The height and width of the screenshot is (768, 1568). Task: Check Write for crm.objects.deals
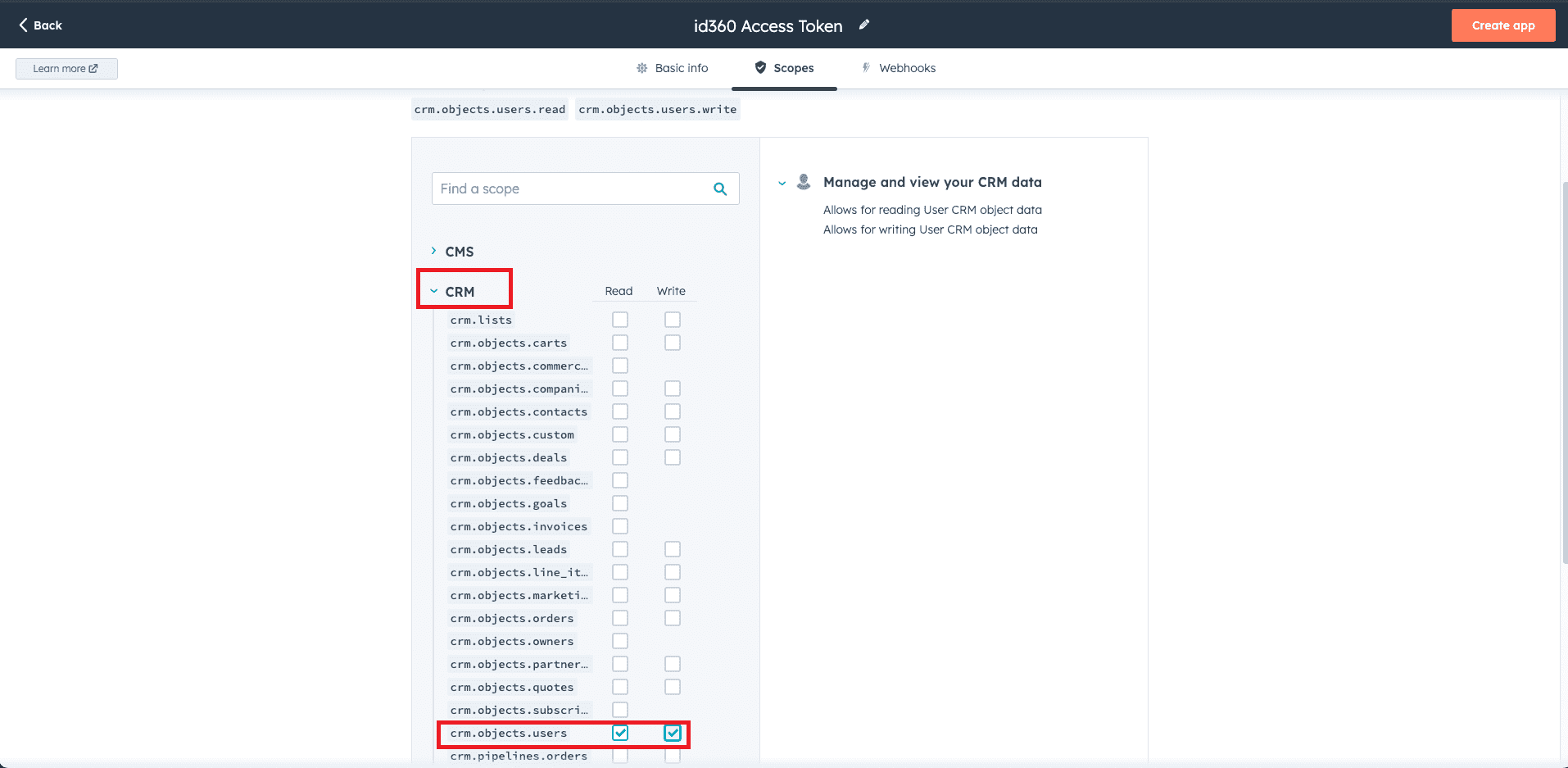click(673, 457)
